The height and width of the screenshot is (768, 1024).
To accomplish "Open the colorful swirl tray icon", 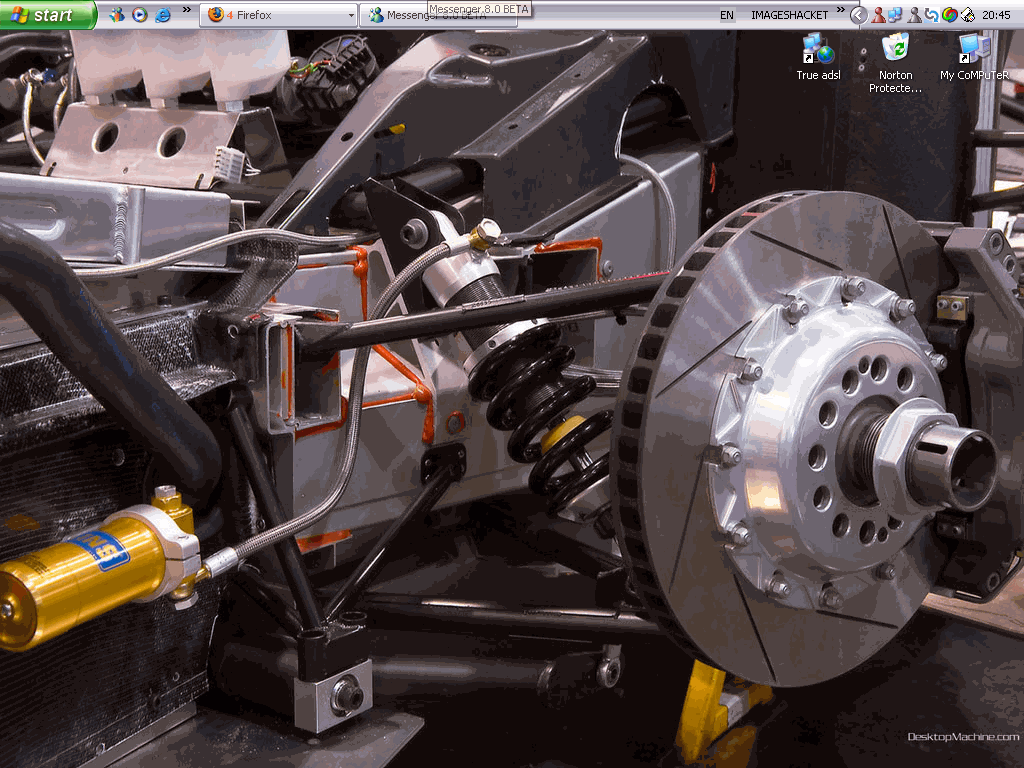I will 950,15.
